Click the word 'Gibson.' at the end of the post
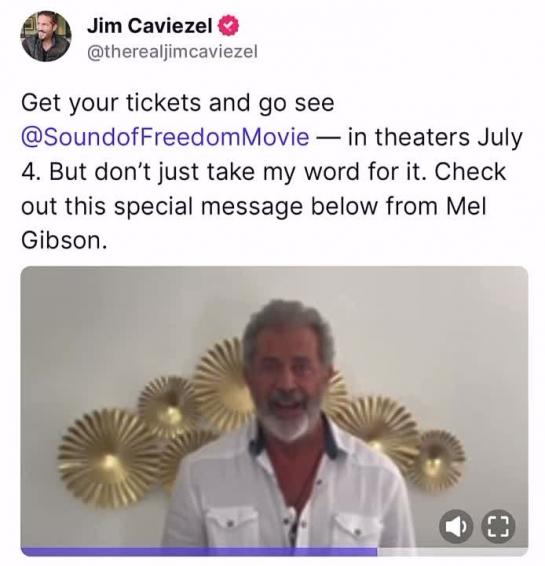Viewport: 545px width, 566px height. pyautogui.click(x=64, y=240)
